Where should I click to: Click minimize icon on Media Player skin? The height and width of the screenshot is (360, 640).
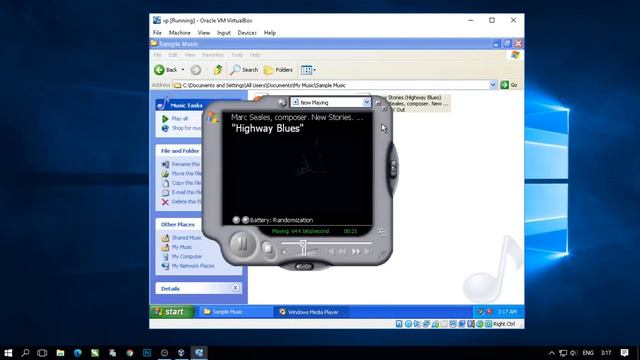coord(378,103)
